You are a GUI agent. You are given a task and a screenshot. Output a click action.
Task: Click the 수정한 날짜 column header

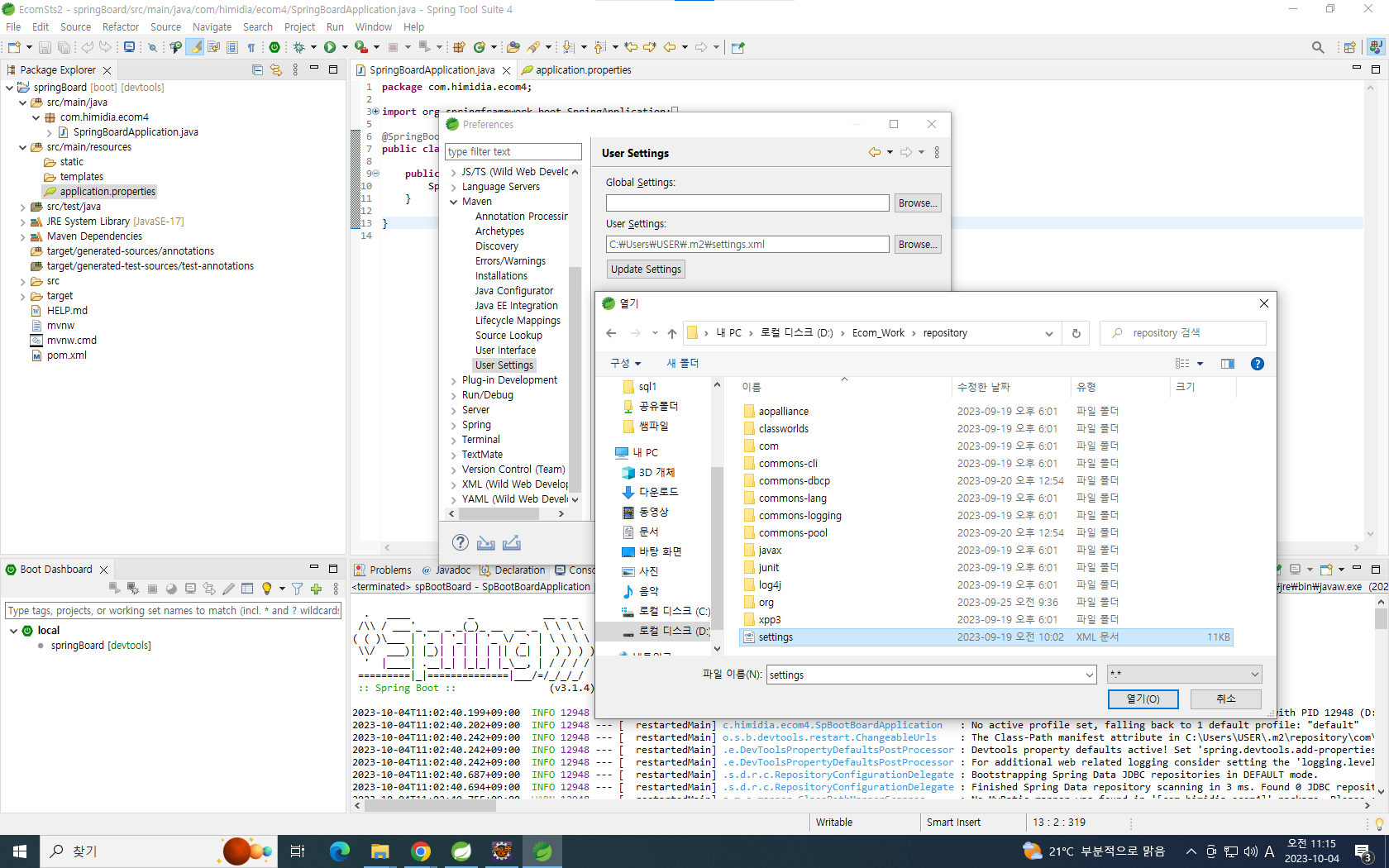click(x=984, y=387)
